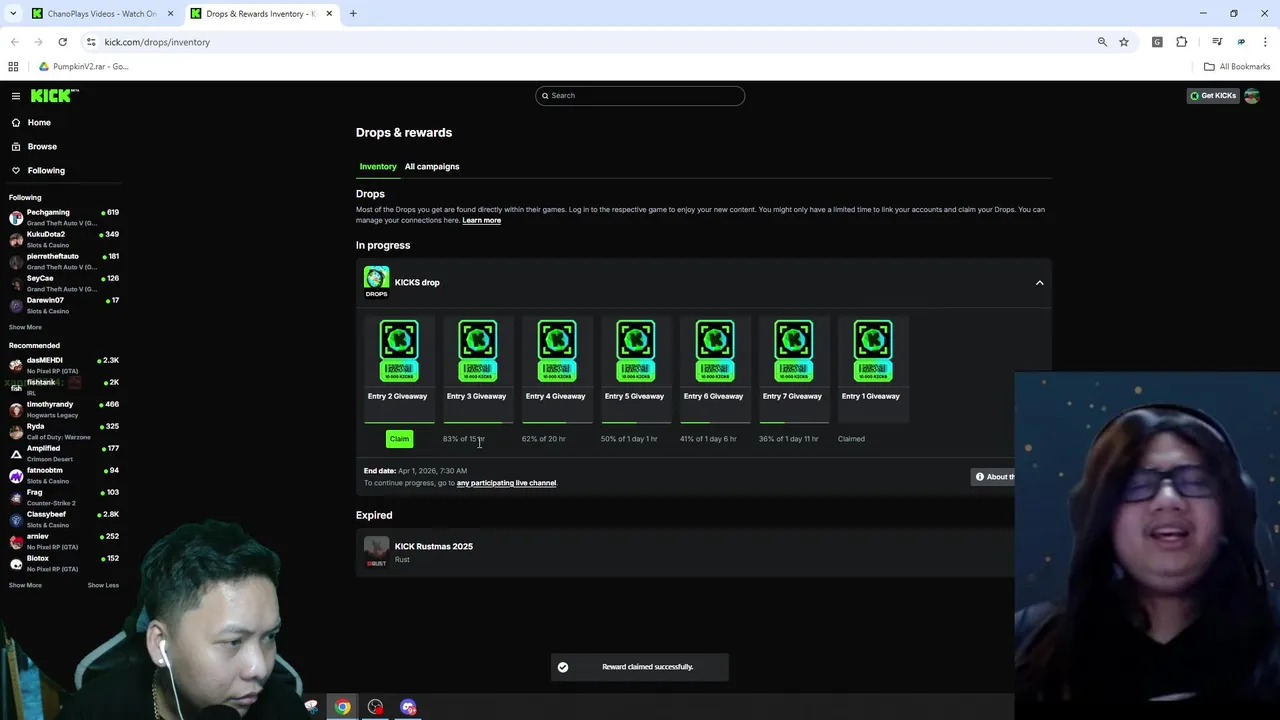1280x720 pixels.
Task: Open dasMEHDI recommended channel
Action: pyautogui.click(x=64, y=365)
